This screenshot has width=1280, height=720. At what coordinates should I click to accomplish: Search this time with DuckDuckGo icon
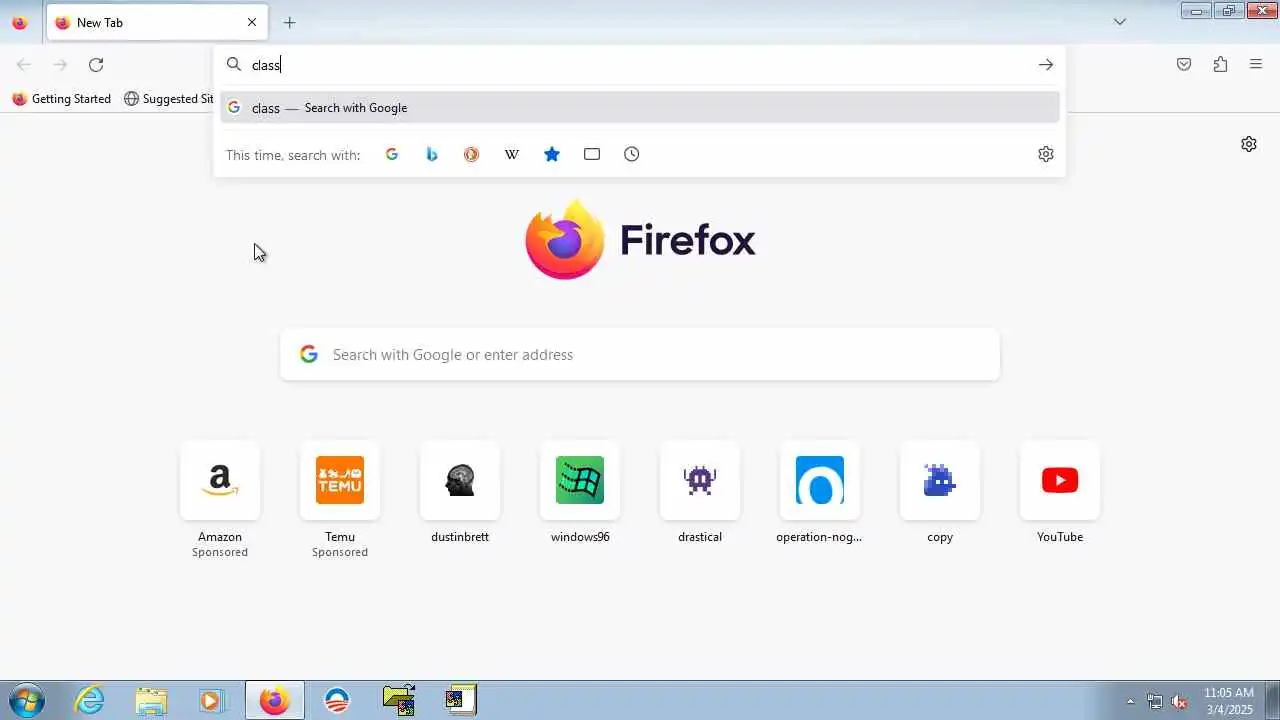tap(472, 154)
